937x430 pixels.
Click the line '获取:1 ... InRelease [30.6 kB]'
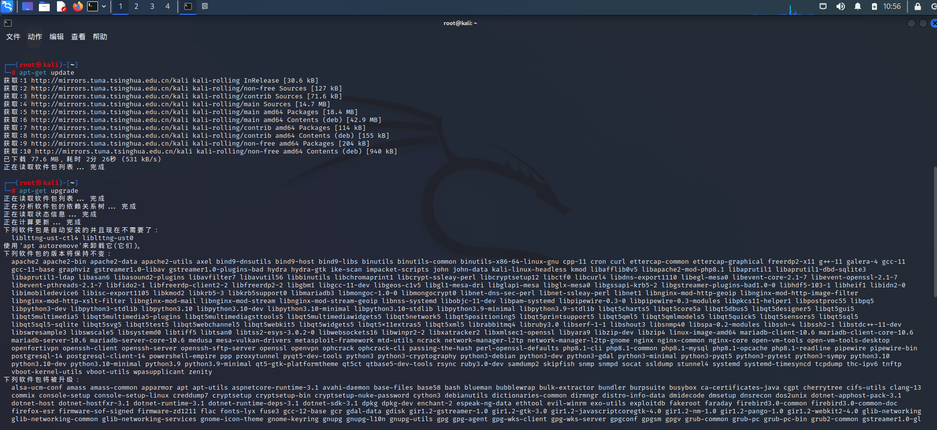161,81
